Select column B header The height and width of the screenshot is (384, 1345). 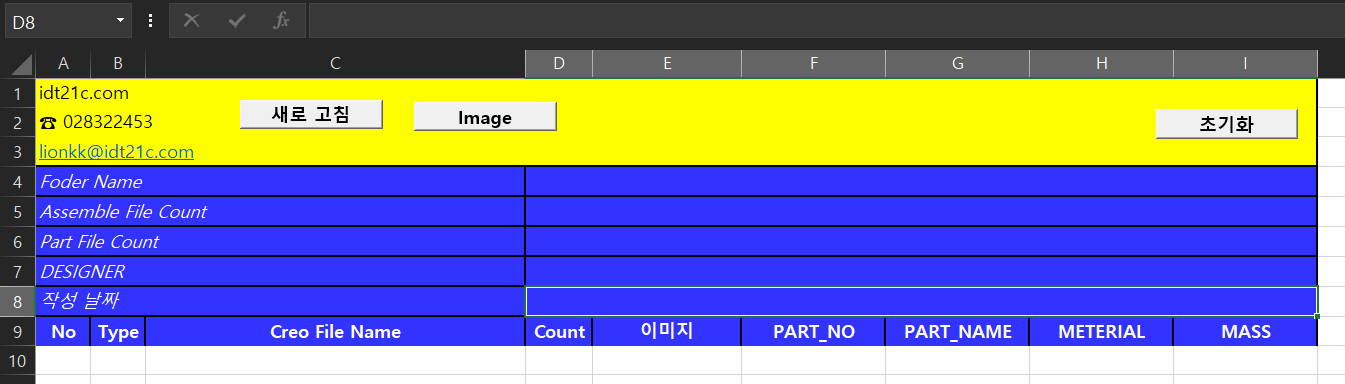tap(118, 64)
